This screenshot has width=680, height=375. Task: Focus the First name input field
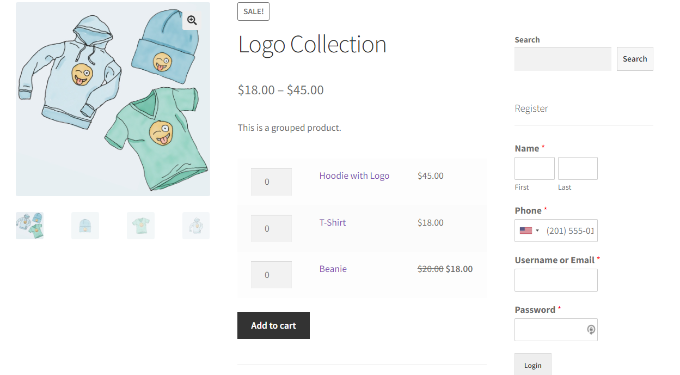(x=534, y=168)
